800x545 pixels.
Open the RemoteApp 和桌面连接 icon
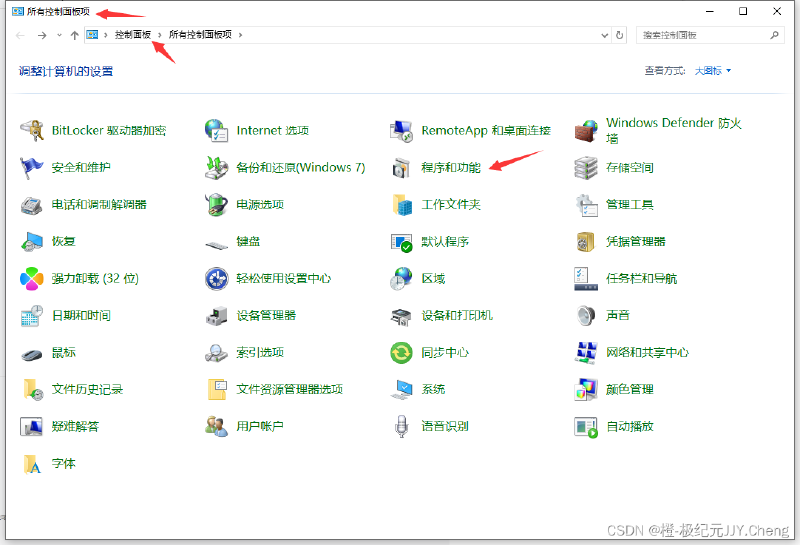[401, 131]
